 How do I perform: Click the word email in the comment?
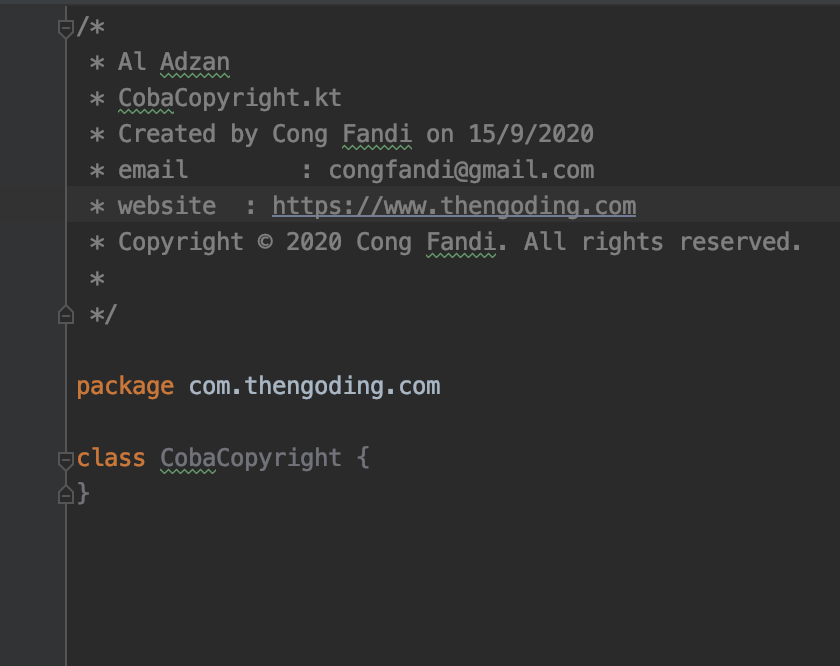pyautogui.click(x=153, y=171)
